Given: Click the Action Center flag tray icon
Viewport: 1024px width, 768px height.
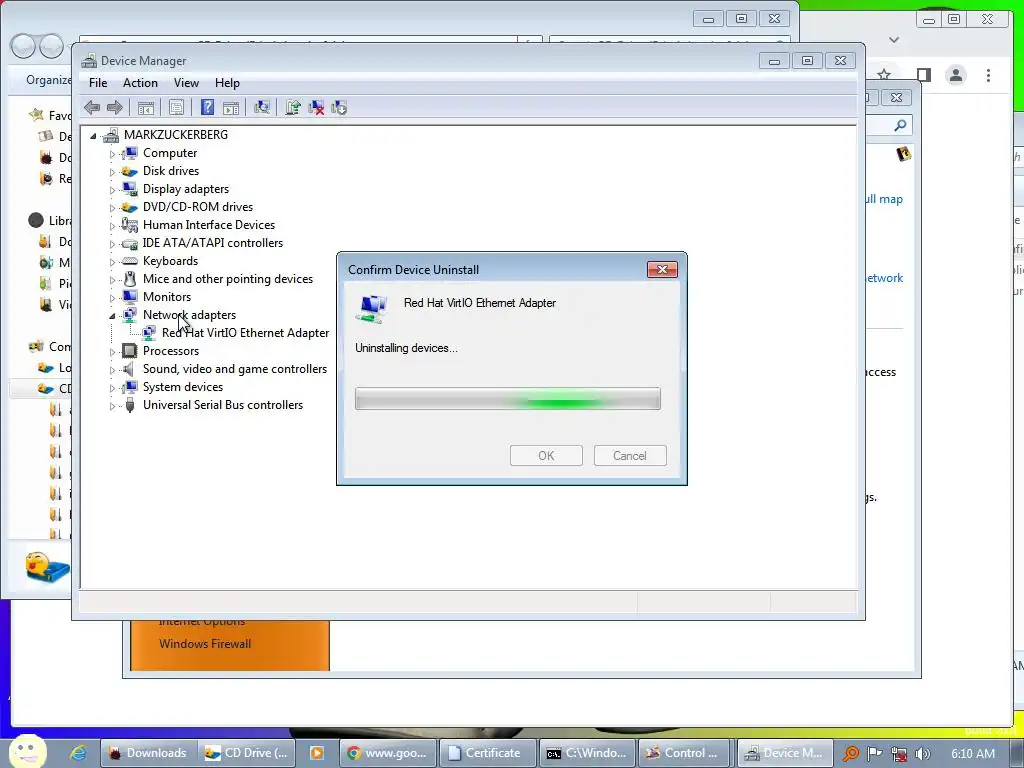Looking at the screenshot, I should 874,754.
